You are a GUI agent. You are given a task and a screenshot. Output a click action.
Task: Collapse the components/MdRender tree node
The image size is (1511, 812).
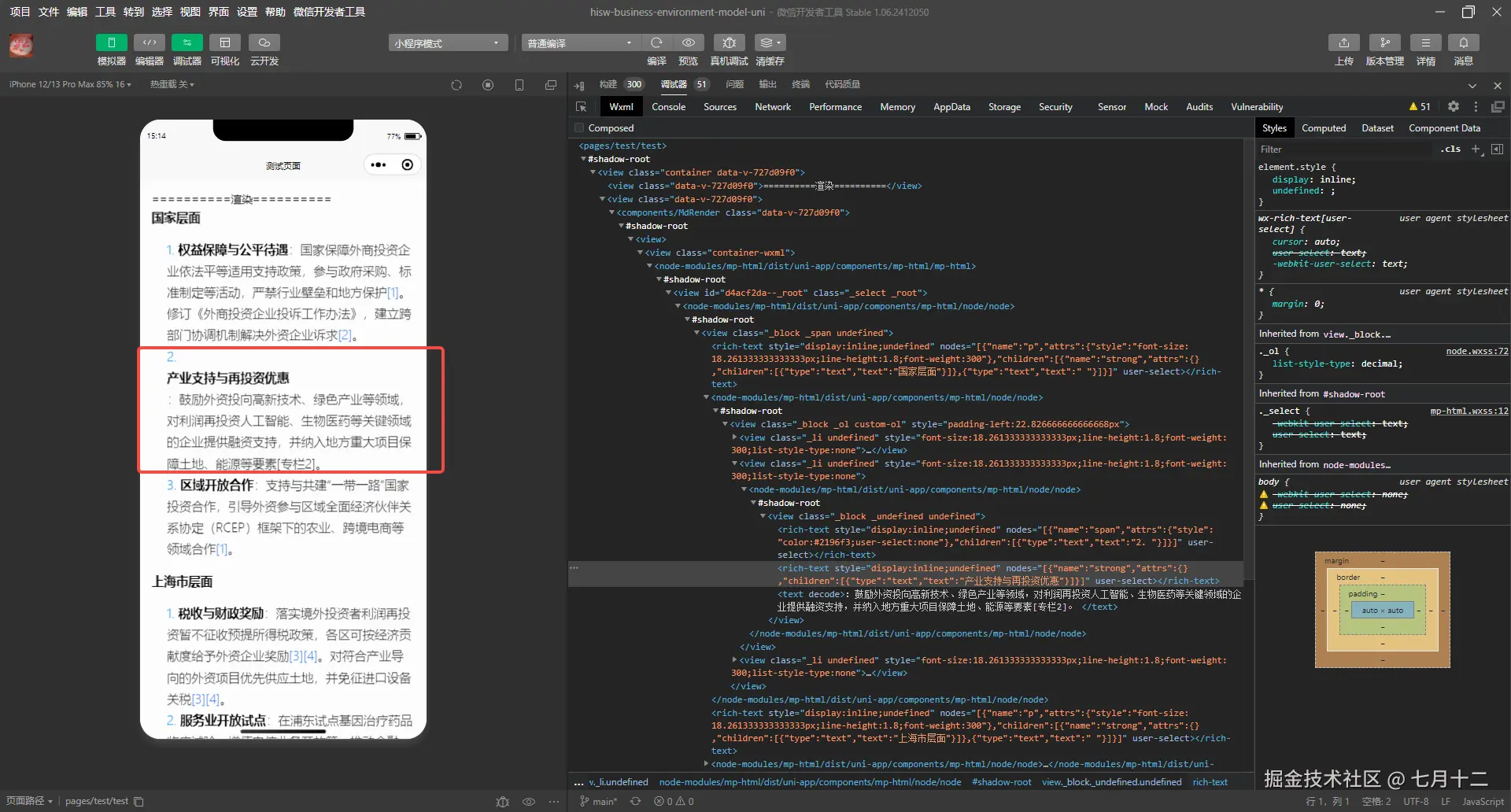(x=611, y=212)
